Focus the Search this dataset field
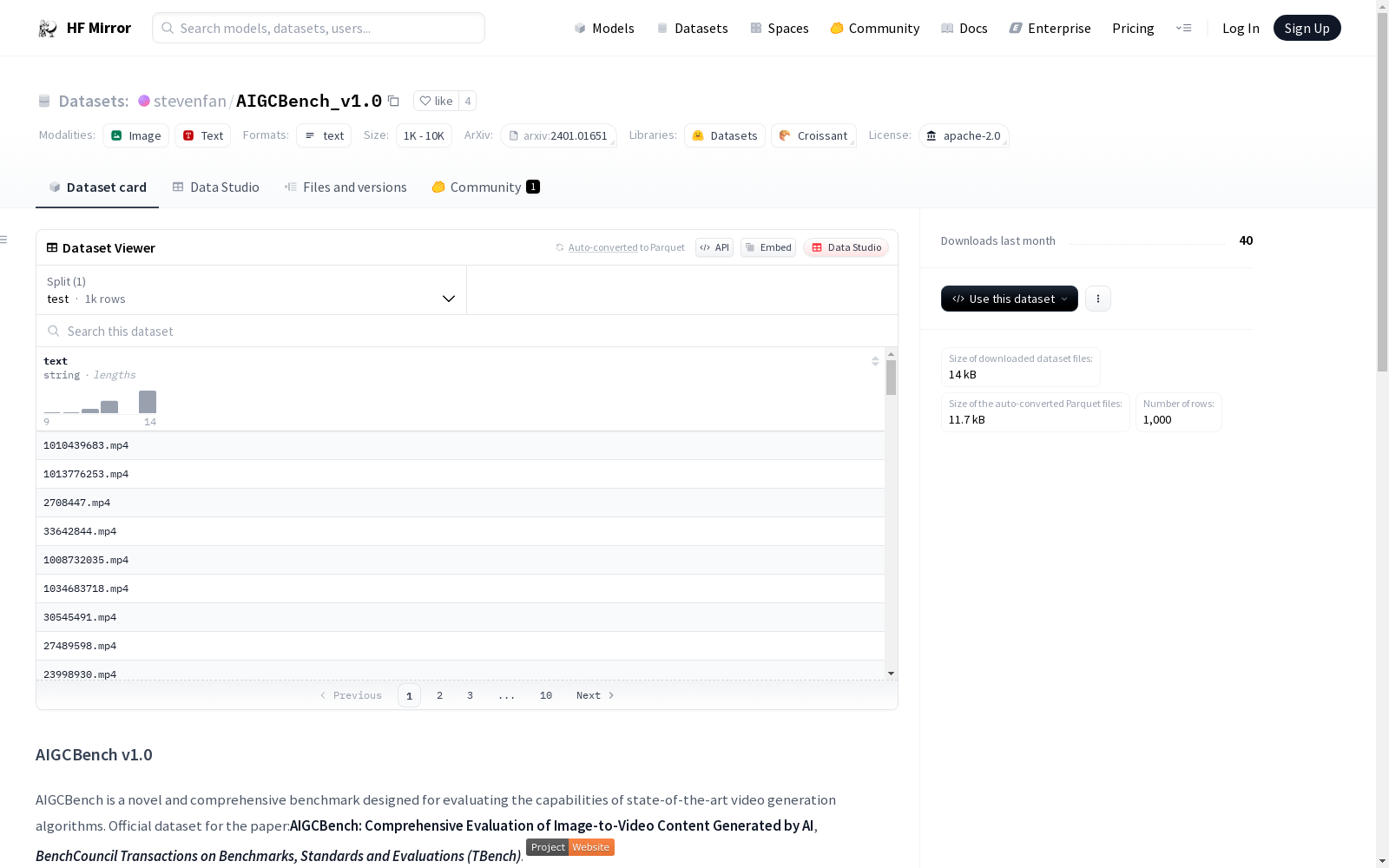Image resolution: width=1389 pixels, height=868 pixels. [x=467, y=331]
